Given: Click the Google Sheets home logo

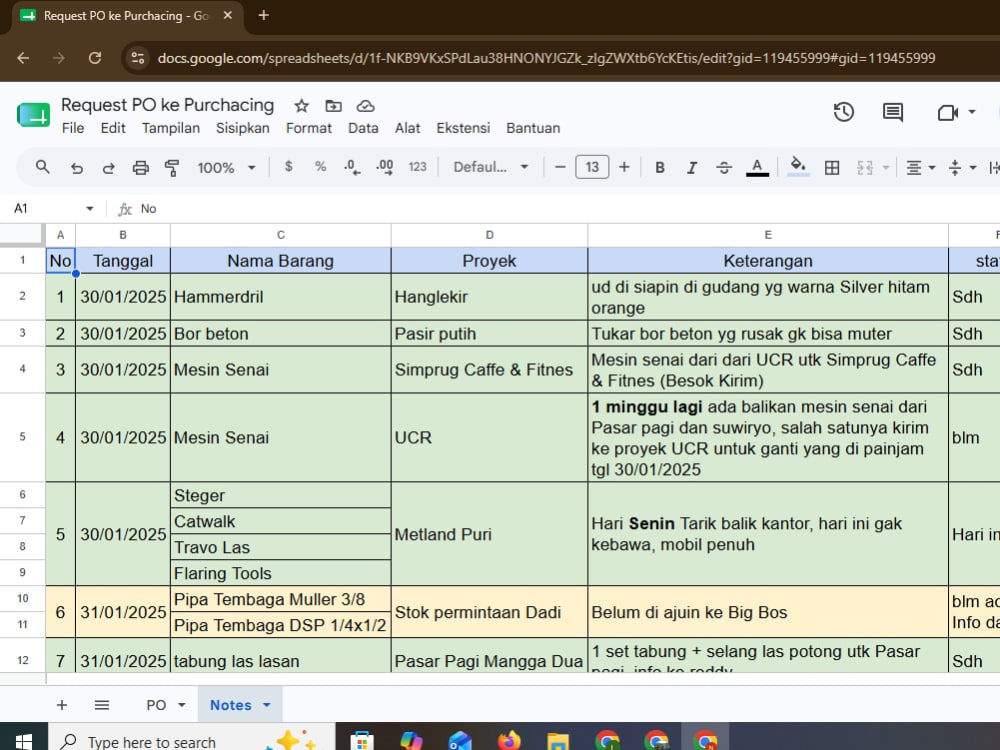Looking at the screenshot, I should coord(33,115).
